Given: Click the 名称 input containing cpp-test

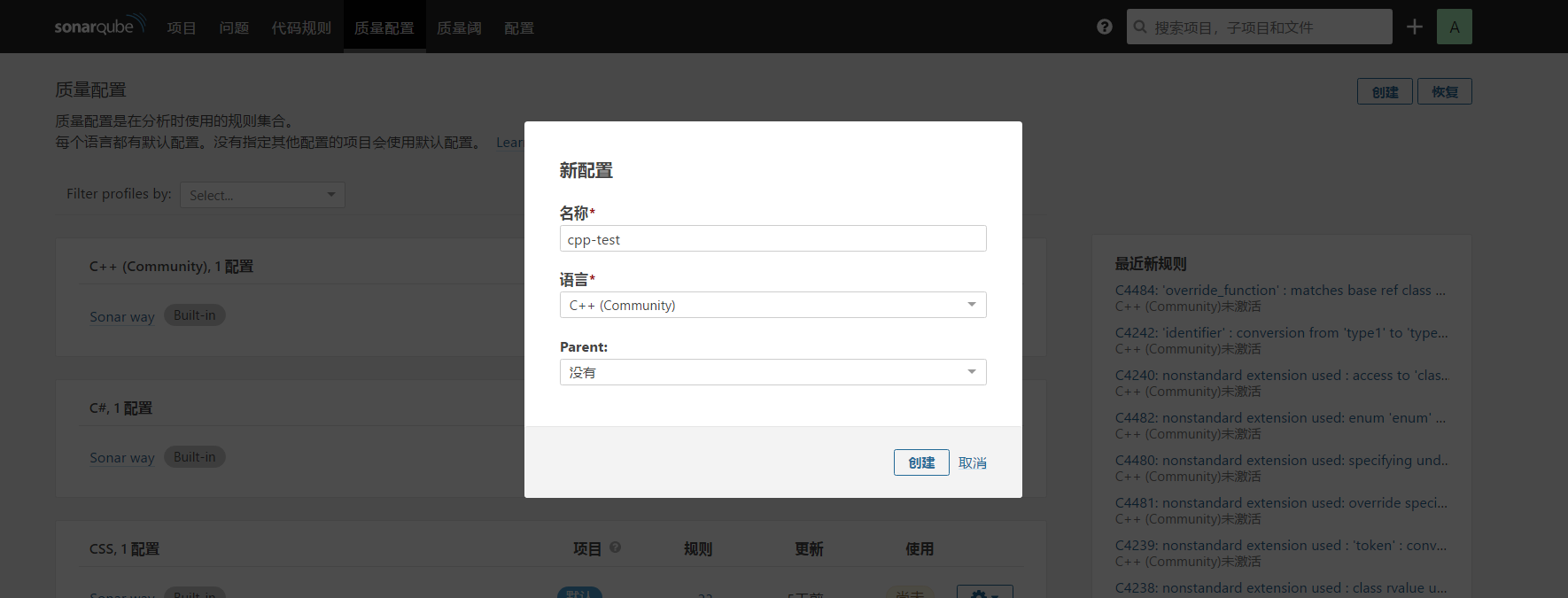Looking at the screenshot, I should (x=773, y=238).
